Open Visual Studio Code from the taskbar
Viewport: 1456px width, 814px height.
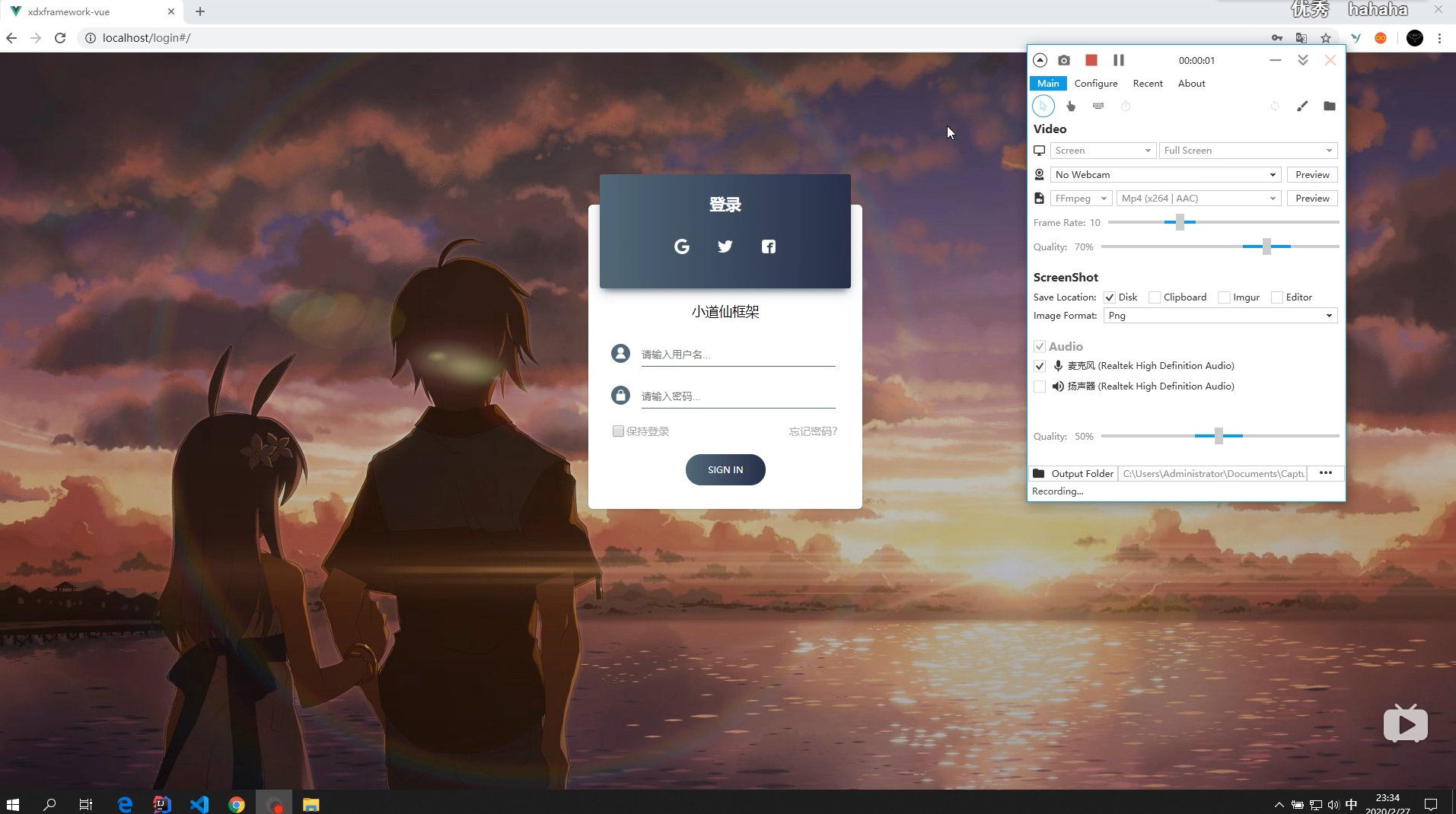pyautogui.click(x=199, y=804)
